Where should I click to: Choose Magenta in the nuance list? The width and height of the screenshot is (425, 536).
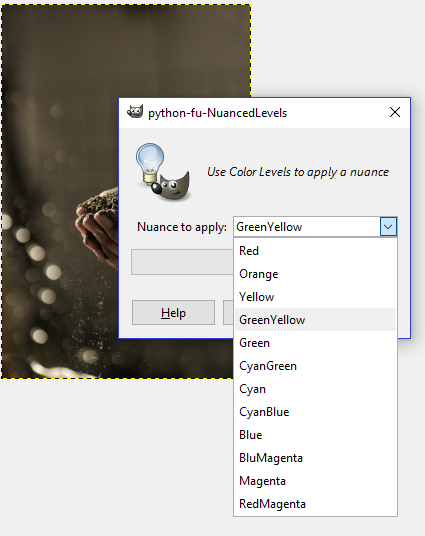[315, 481]
